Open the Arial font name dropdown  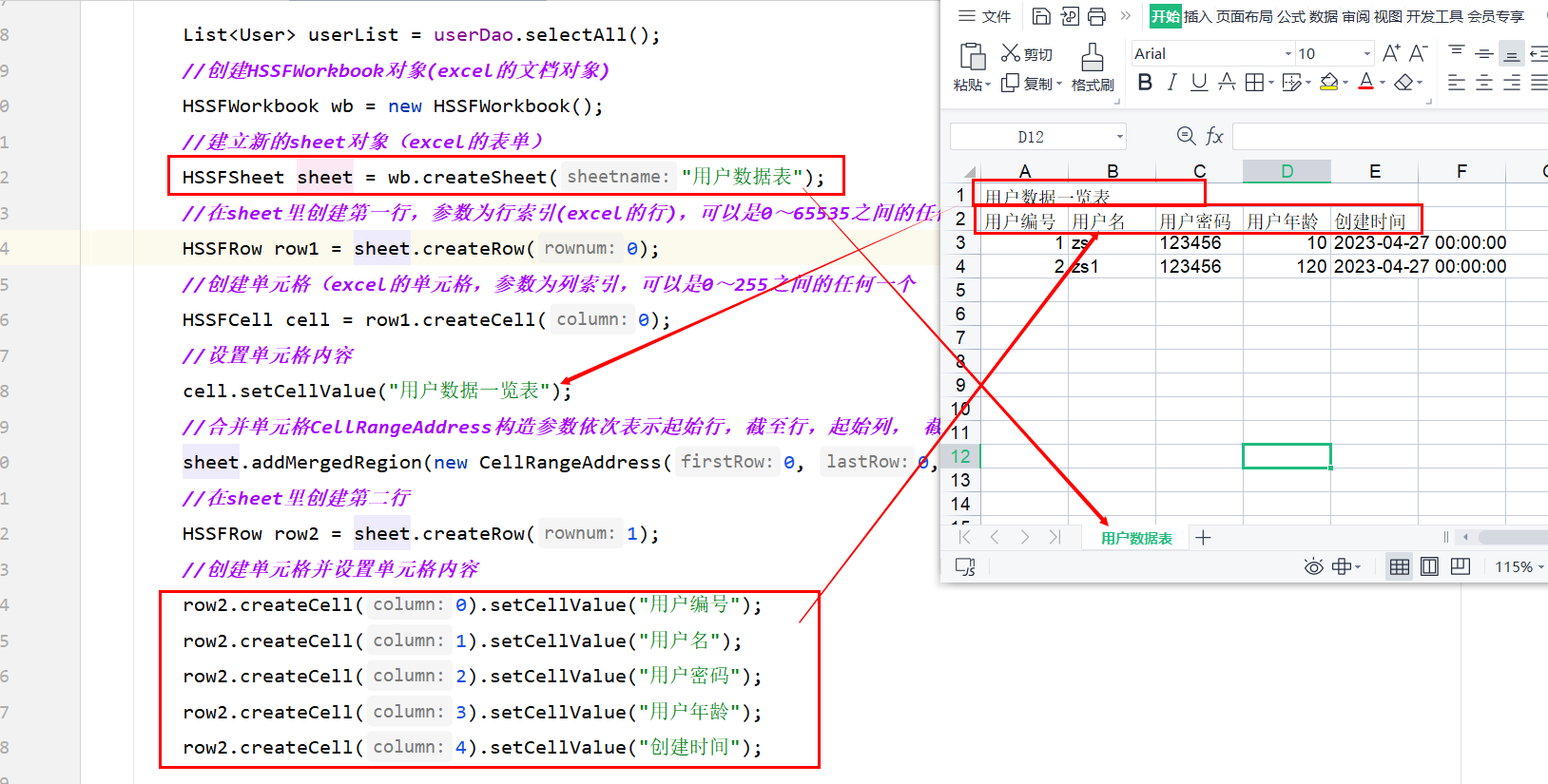(x=1287, y=54)
